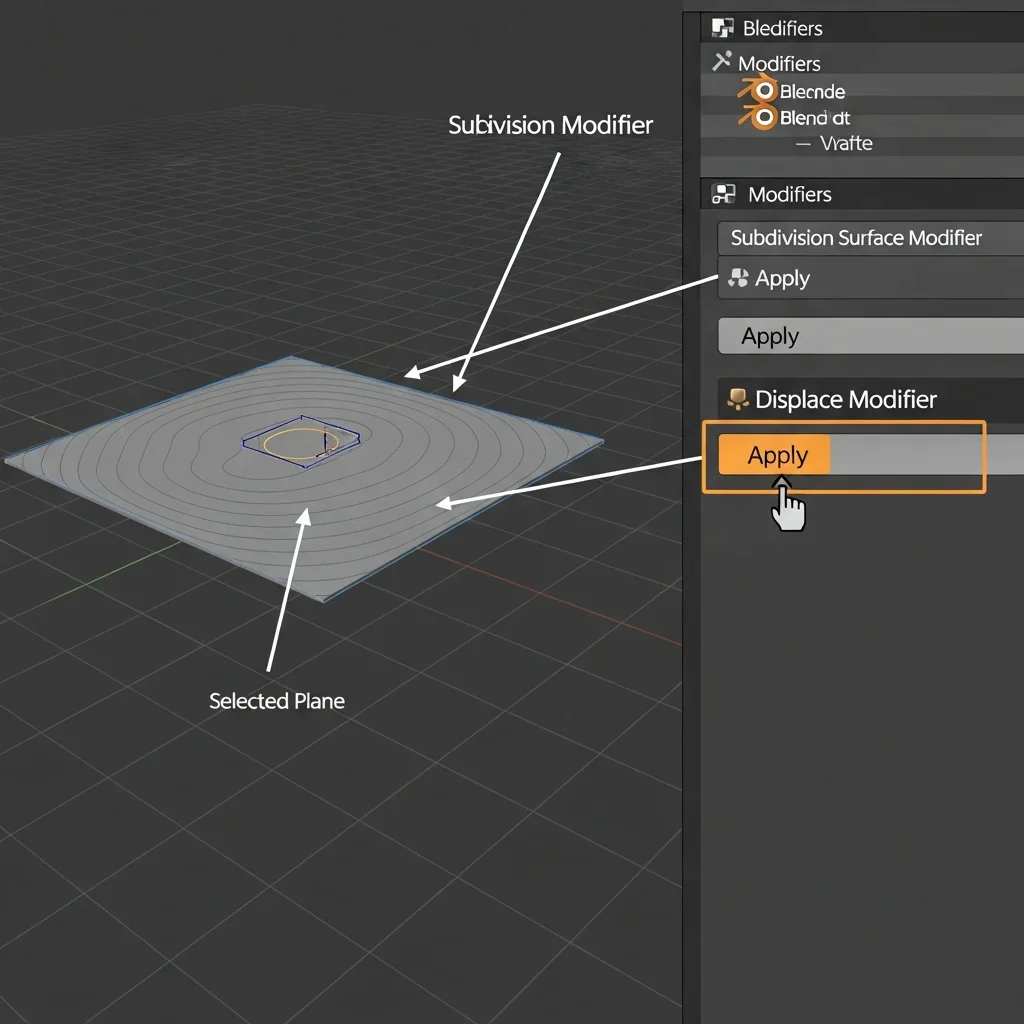This screenshot has width=1024, height=1024.
Task: Select the Blecnde tree row
Action: (x=862, y=91)
